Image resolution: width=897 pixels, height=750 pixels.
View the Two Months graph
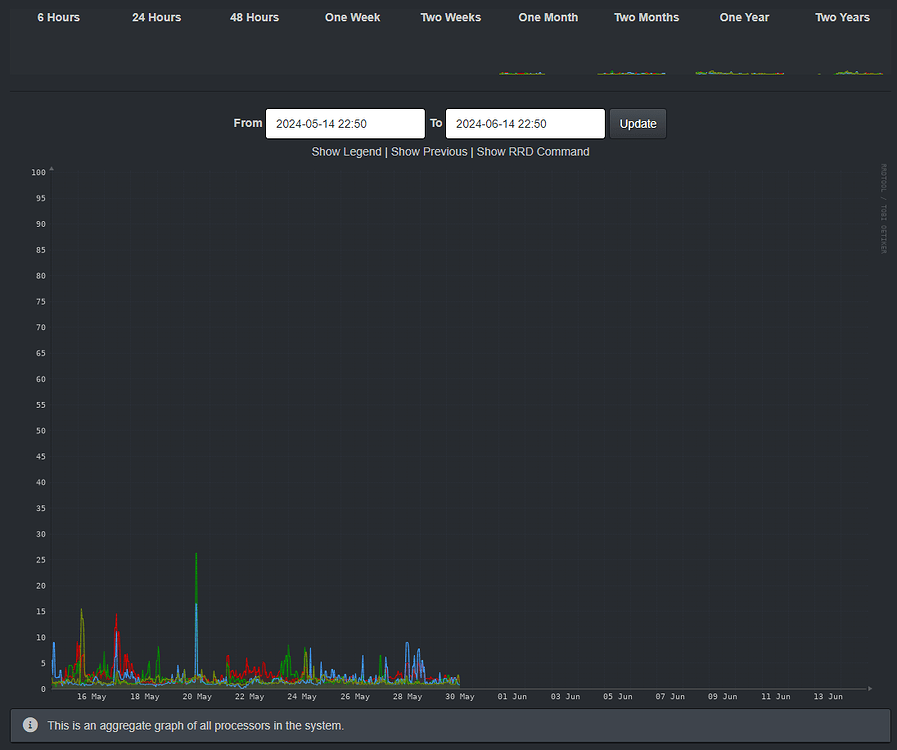[646, 17]
